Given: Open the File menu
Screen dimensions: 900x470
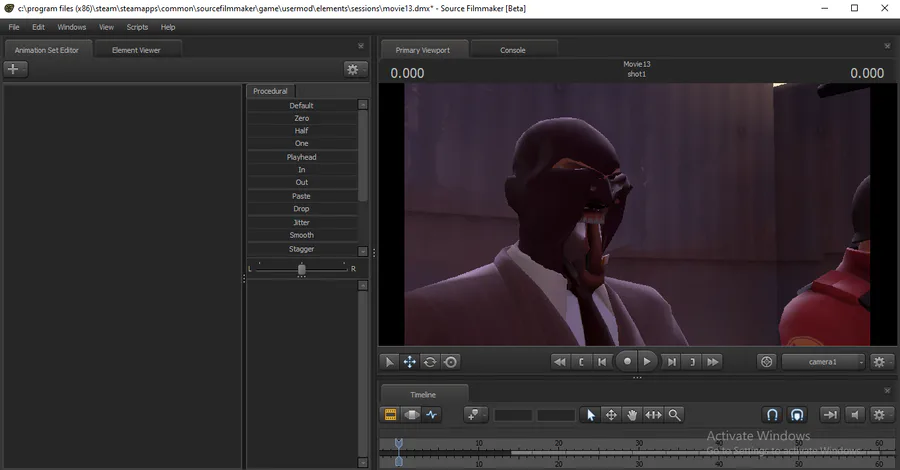Looking at the screenshot, I should coord(14,27).
